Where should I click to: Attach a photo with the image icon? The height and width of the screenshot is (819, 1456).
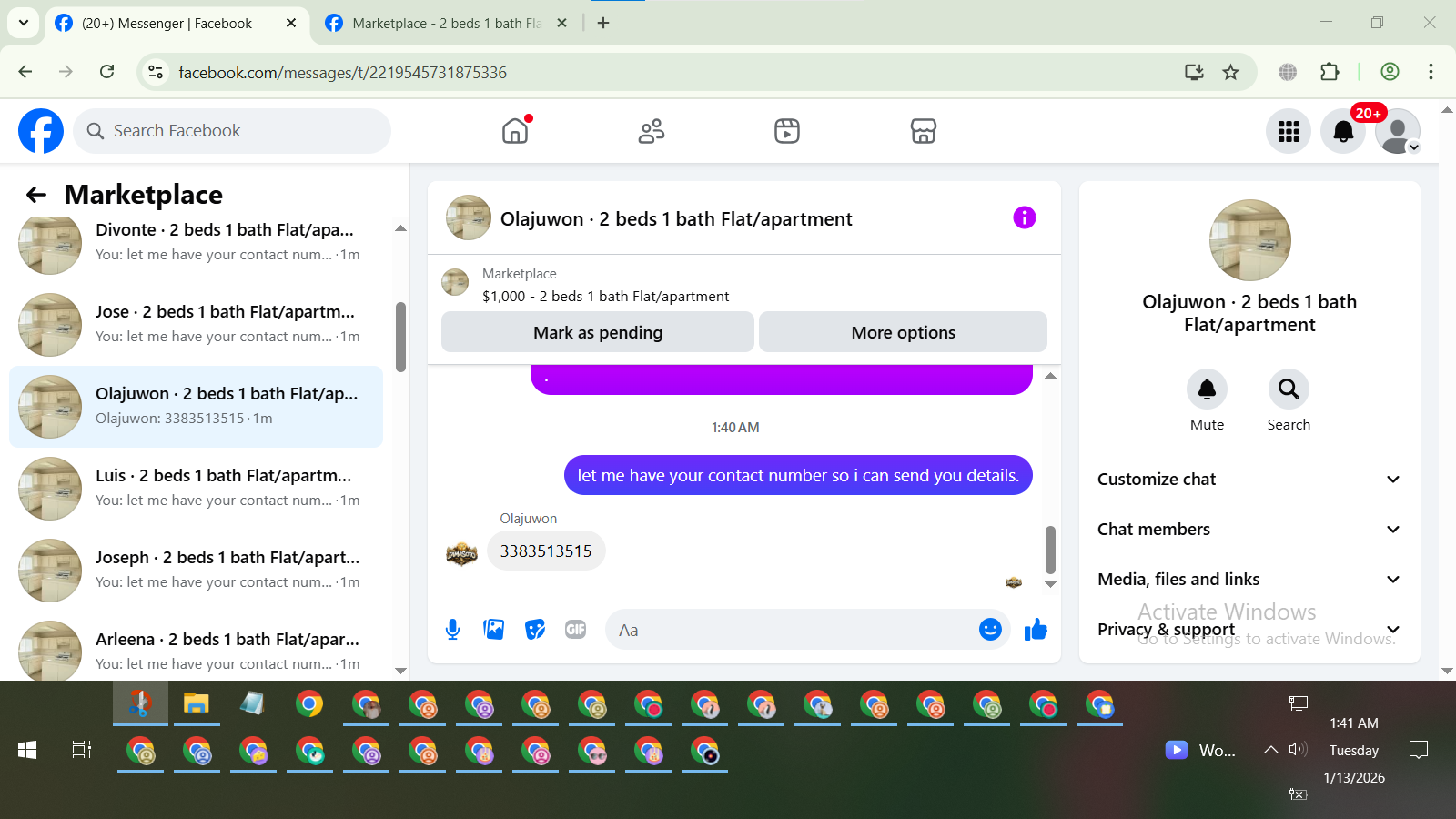494,629
